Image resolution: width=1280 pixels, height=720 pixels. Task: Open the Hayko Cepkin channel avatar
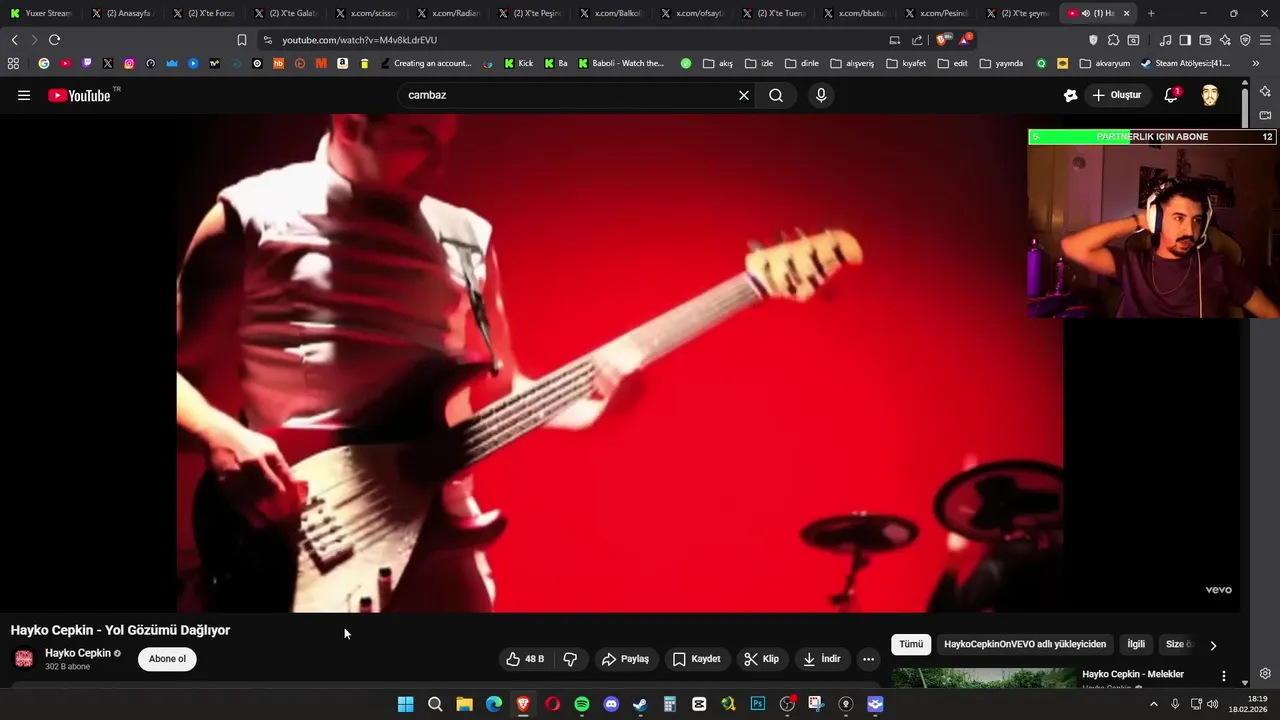pos(24,658)
